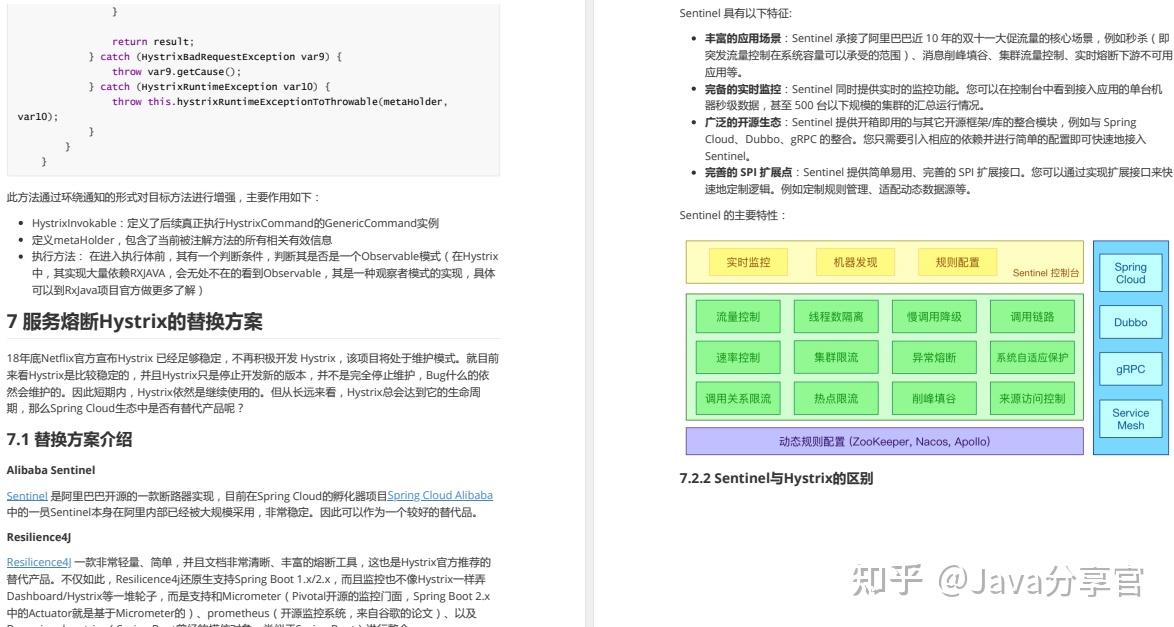1174x627 pixels.
Task: Click the heading 7 服务熔断Hystrix的替换方案
Action: pos(135,322)
